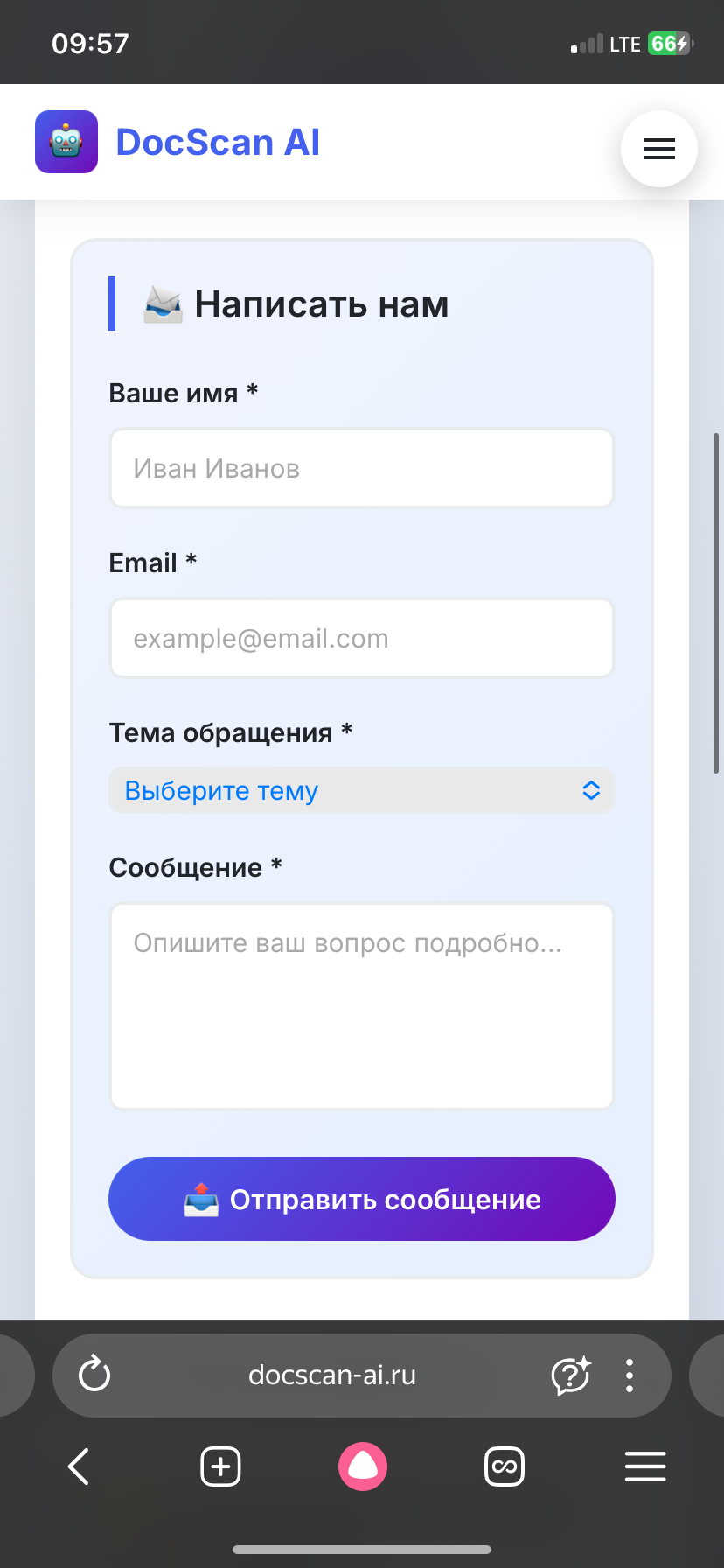Click into the "Сообщение" text area

[x=362, y=1006]
